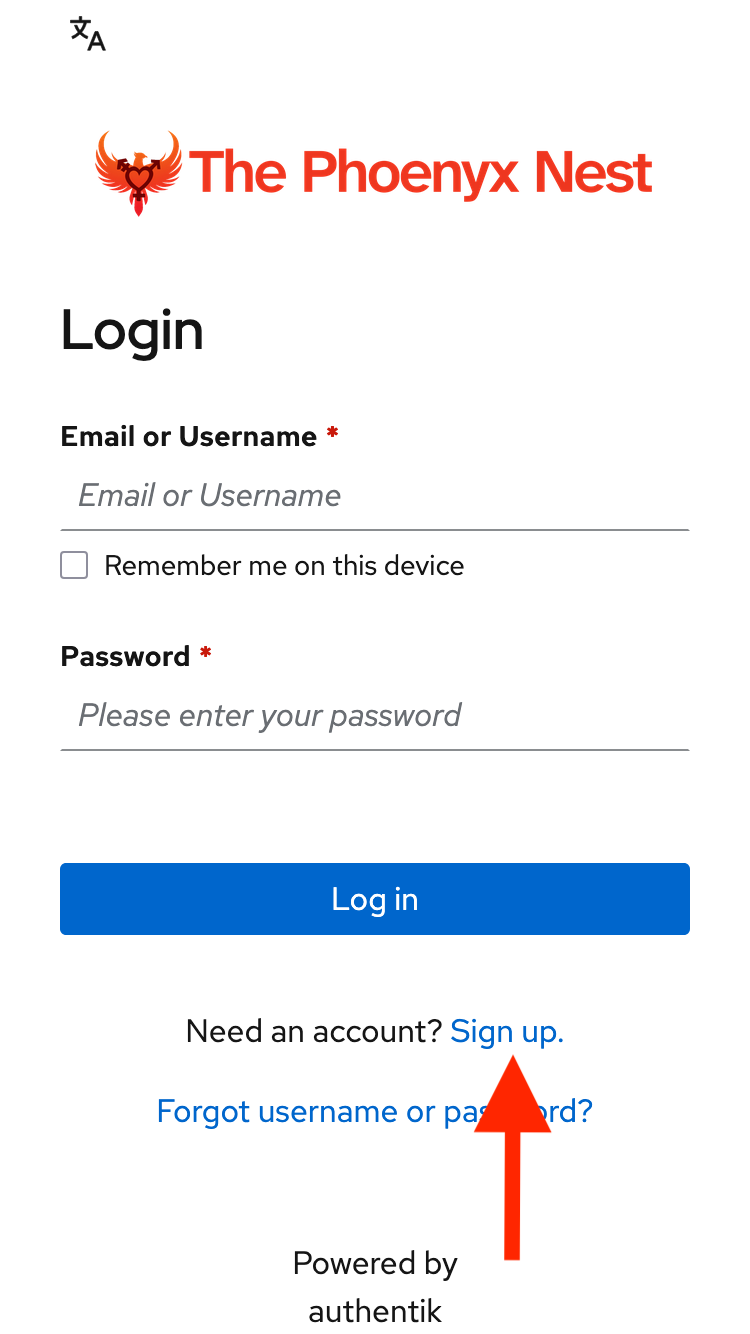Click the 'Need an account?' text

(x=313, y=1031)
